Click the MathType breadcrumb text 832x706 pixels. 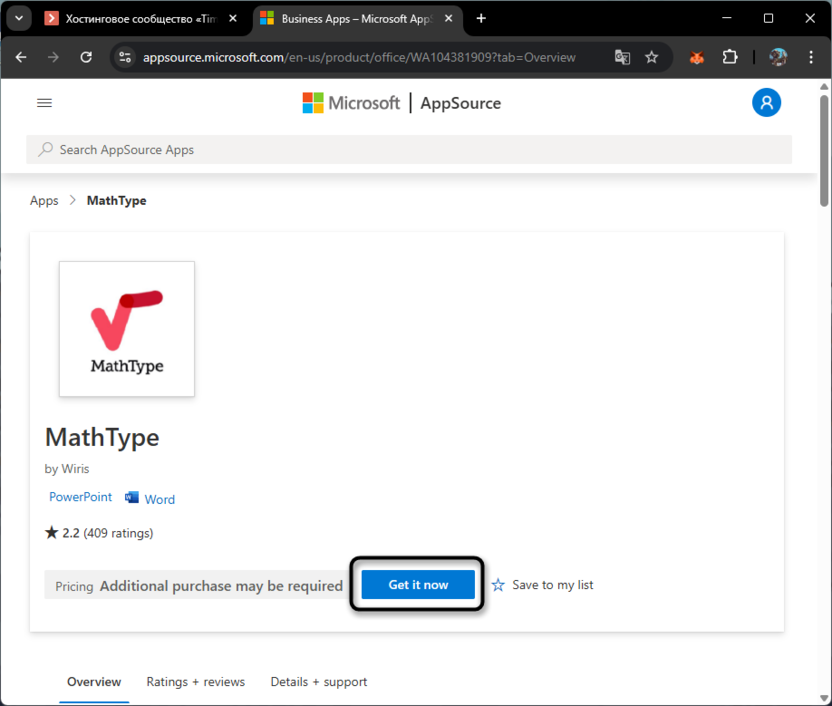[117, 201]
